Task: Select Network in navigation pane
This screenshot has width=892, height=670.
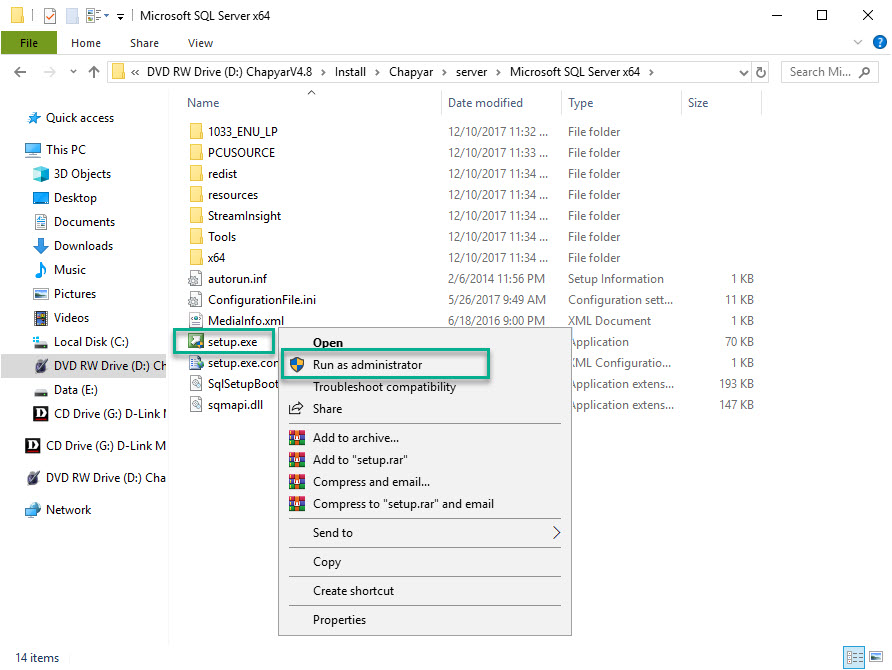Action: (x=68, y=510)
